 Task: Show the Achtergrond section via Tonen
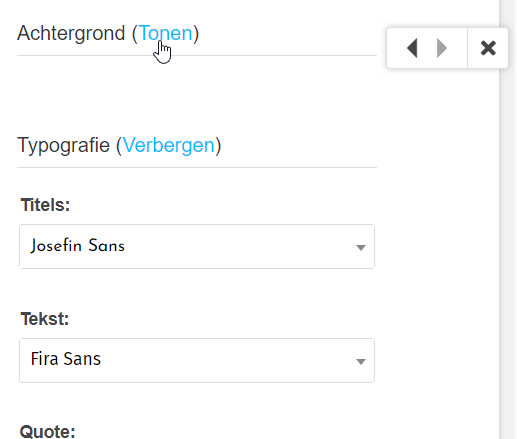165,33
